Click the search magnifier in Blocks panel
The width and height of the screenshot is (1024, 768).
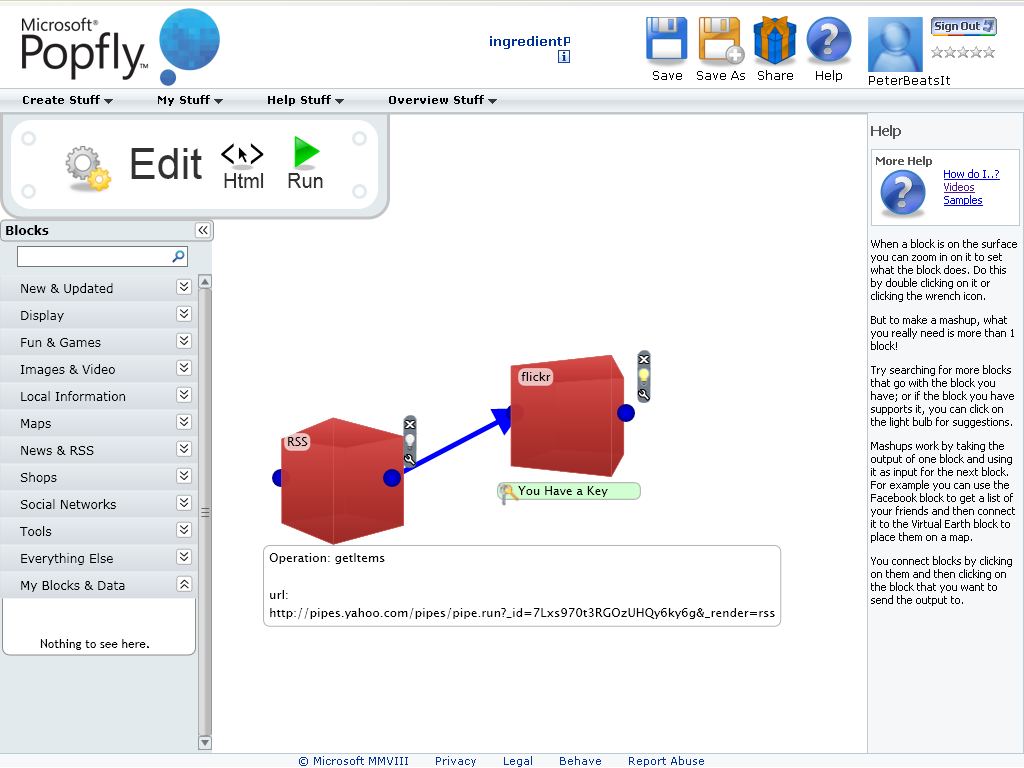178,256
